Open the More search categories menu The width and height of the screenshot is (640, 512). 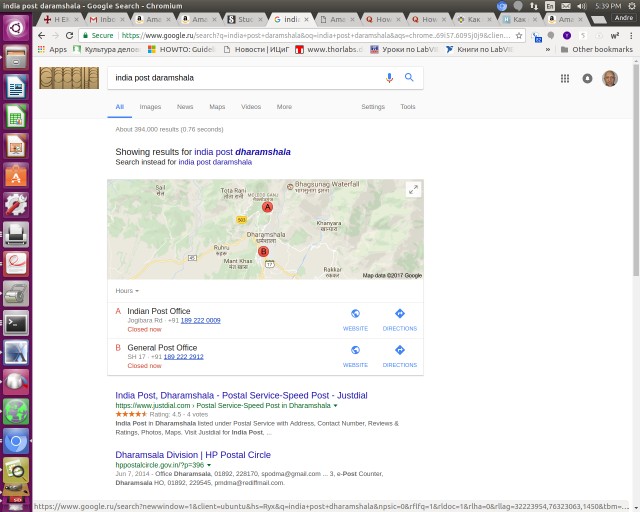pyautogui.click(x=284, y=106)
